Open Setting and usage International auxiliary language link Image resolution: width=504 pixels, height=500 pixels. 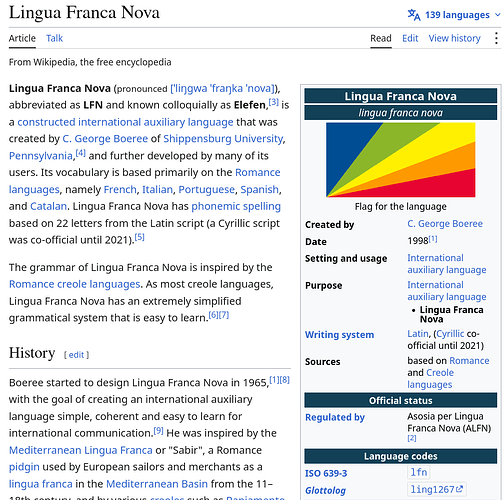coord(447,264)
